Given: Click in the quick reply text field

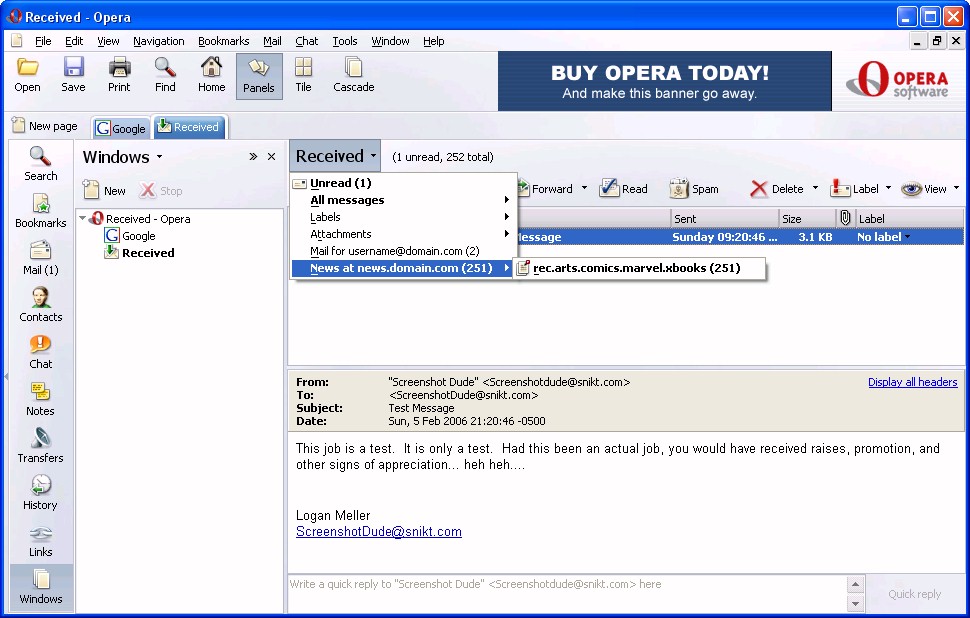Looking at the screenshot, I should [567, 593].
